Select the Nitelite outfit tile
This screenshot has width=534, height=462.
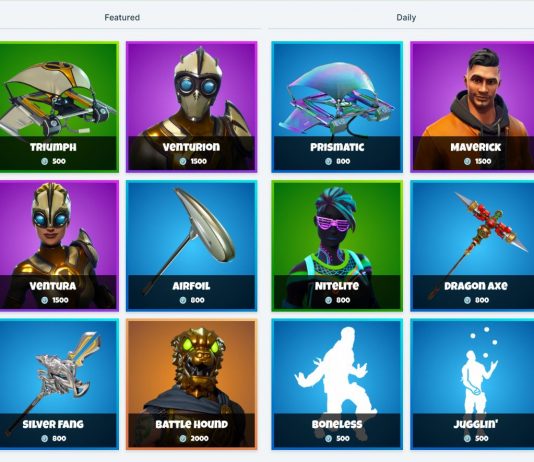[337, 246]
